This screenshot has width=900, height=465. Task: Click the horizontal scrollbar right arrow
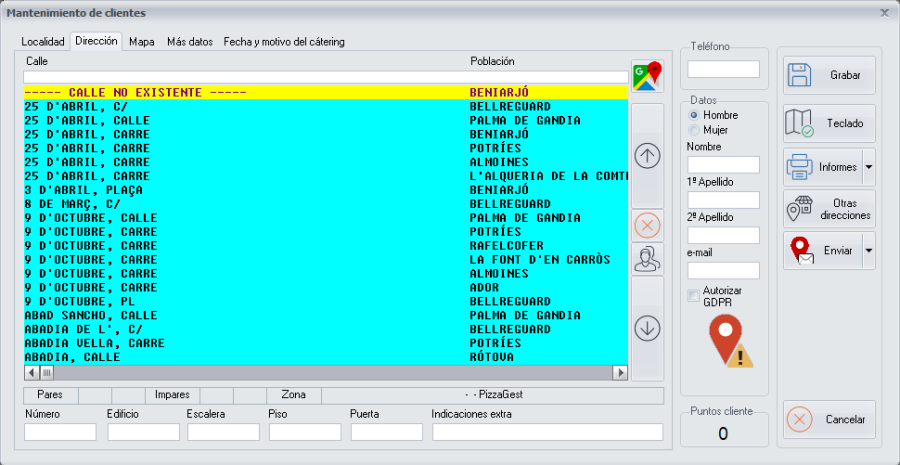(621, 372)
